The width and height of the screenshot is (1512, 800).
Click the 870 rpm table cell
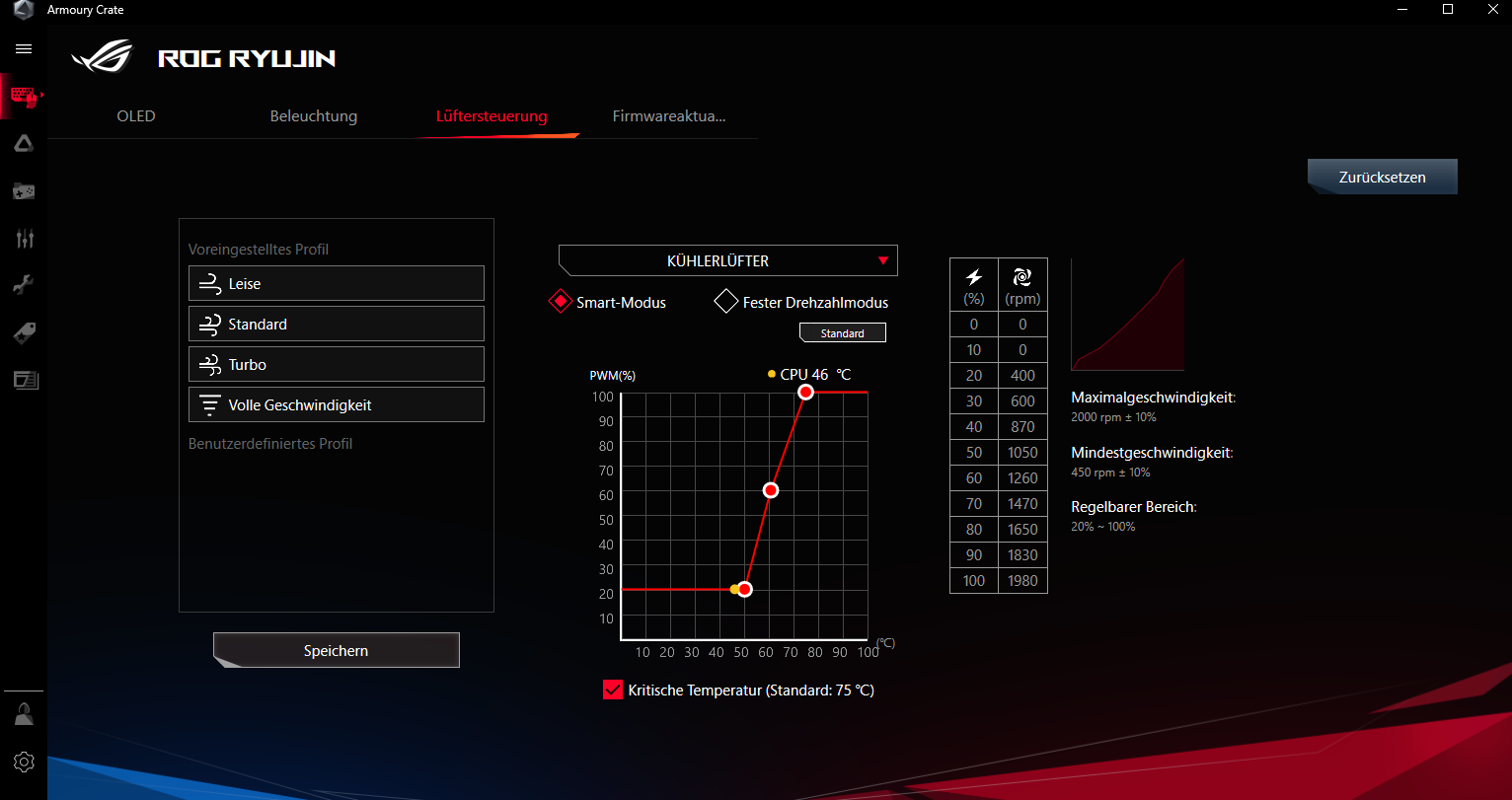coord(1022,426)
